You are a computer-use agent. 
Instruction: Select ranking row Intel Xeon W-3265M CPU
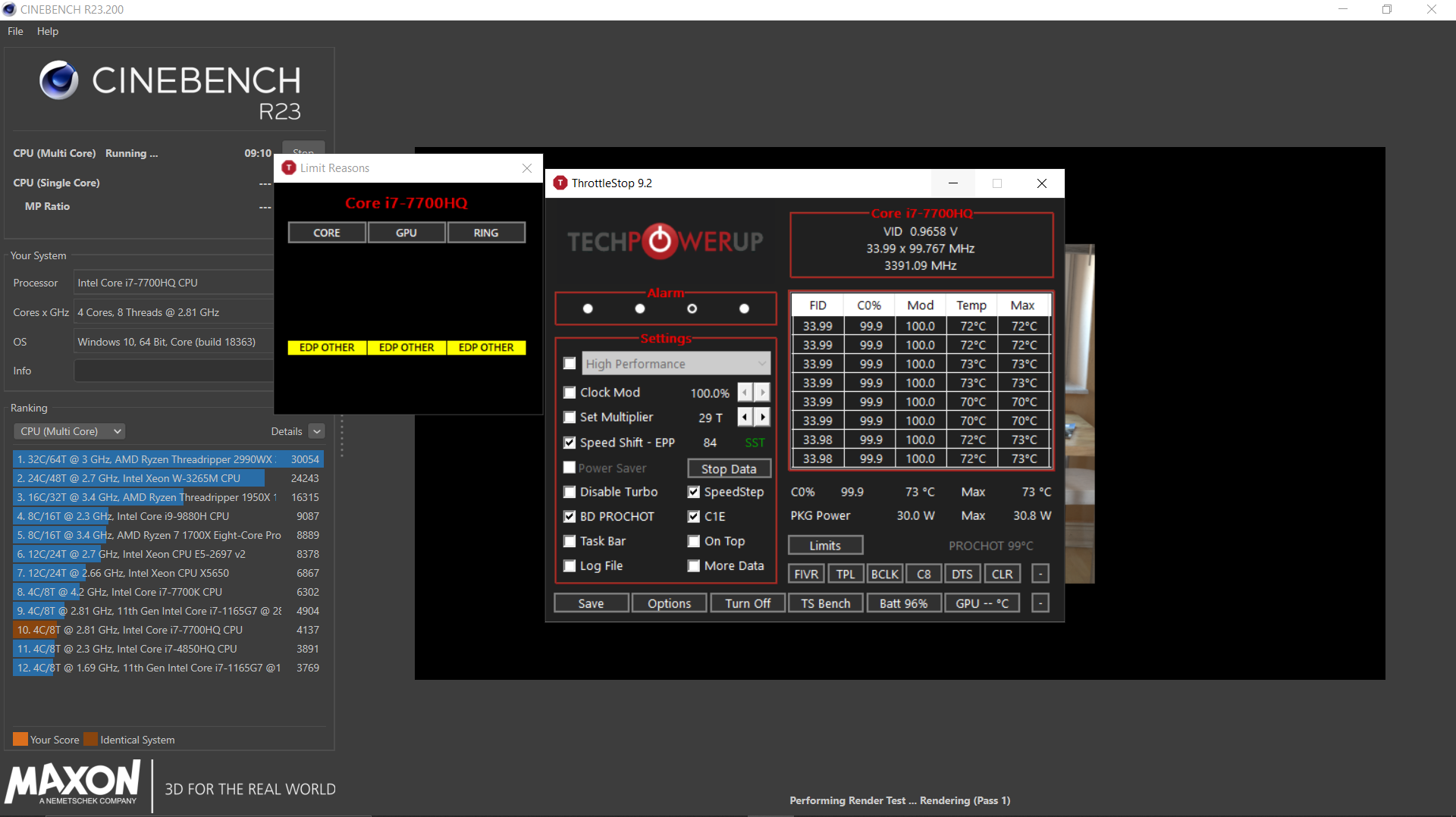[x=168, y=478]
